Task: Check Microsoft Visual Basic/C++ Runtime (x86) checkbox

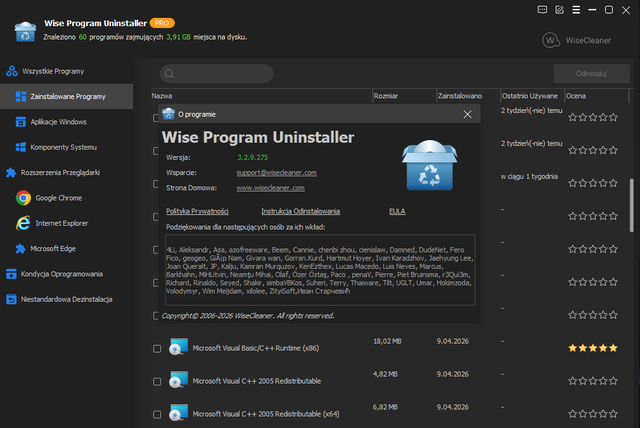Action: pos(157,348)
